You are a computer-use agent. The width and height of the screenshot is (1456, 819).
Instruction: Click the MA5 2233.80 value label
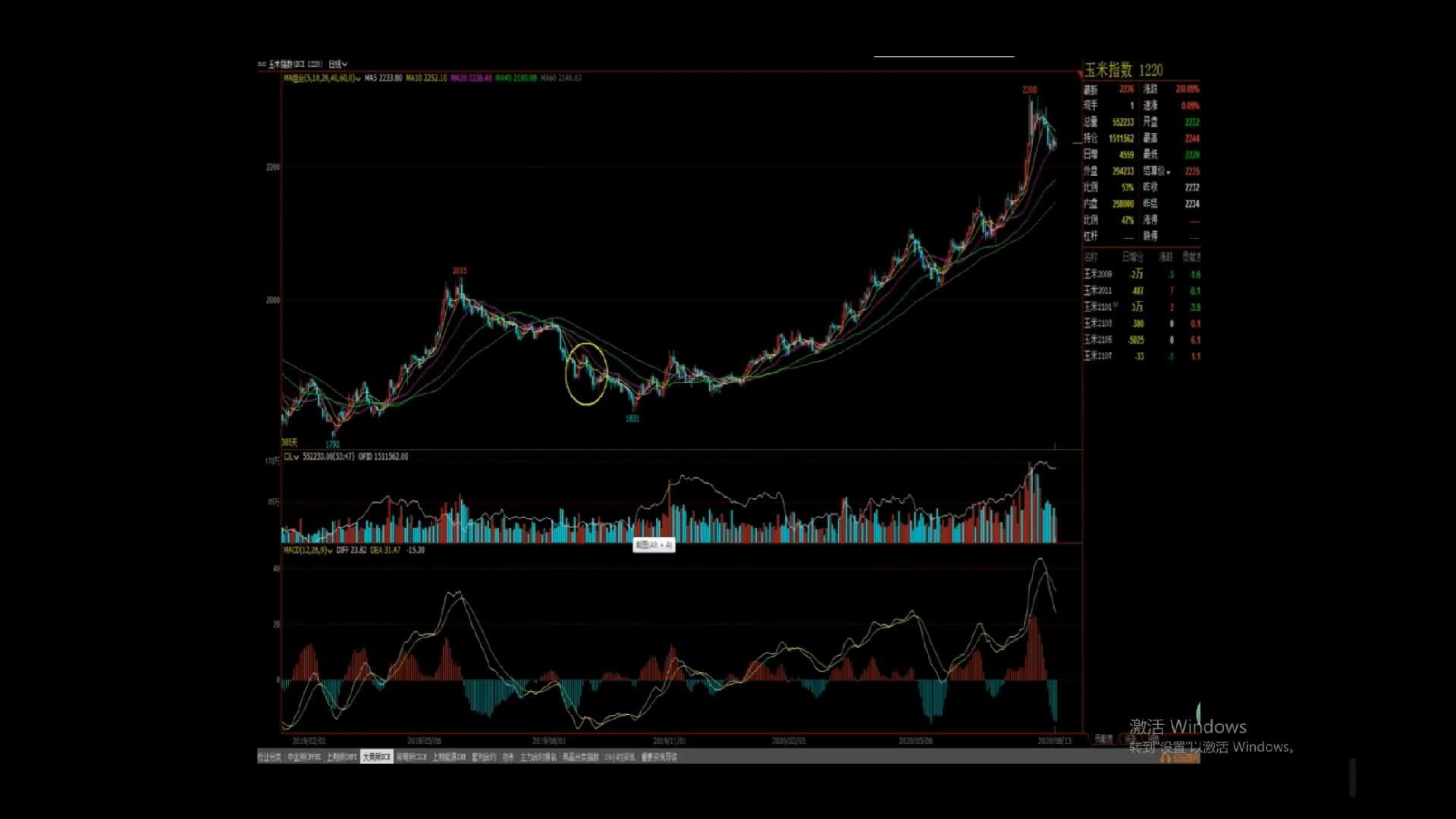tap(383, 78)
